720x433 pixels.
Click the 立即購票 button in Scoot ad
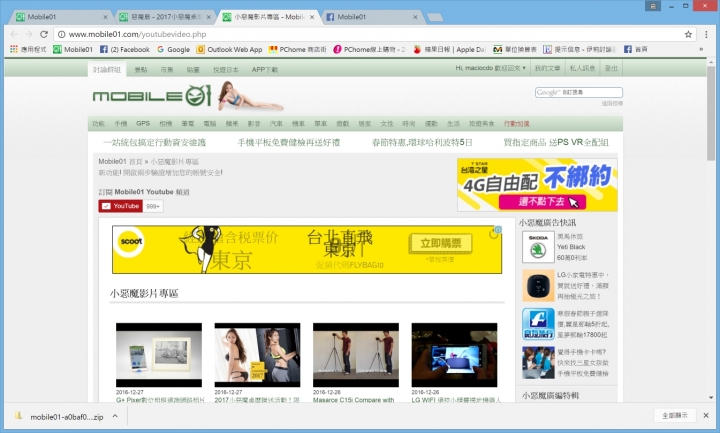coord(440,243)
